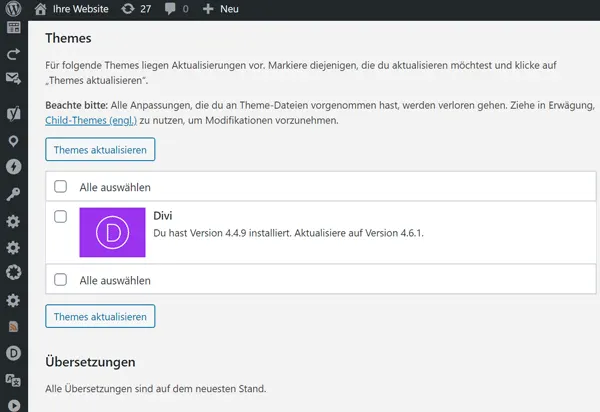Open the Ihre Website admin bar menu
The width and height of the screenshot is (600, 412).
pos(80,9)
